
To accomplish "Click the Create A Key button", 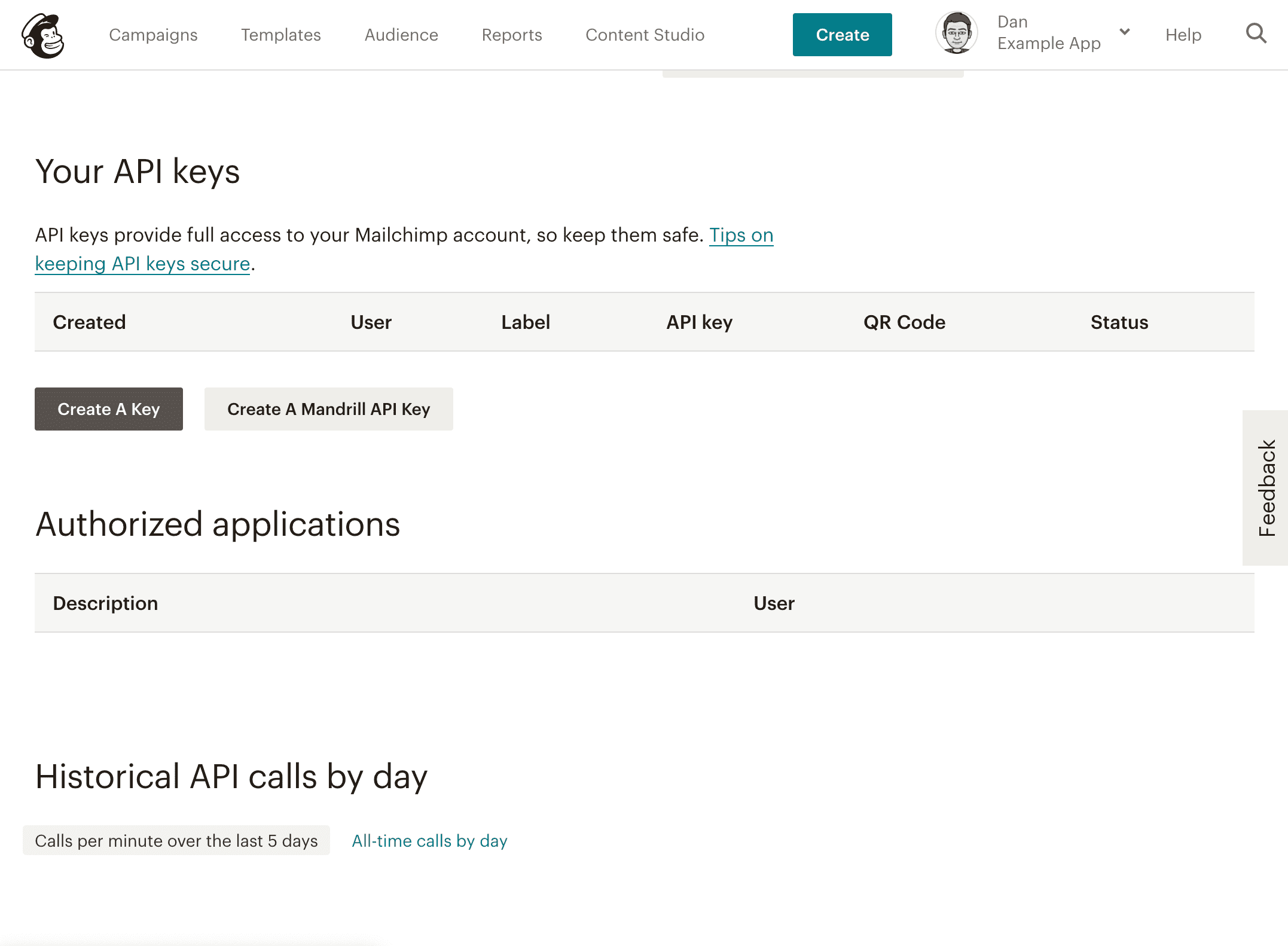I will tap(108, 409).
